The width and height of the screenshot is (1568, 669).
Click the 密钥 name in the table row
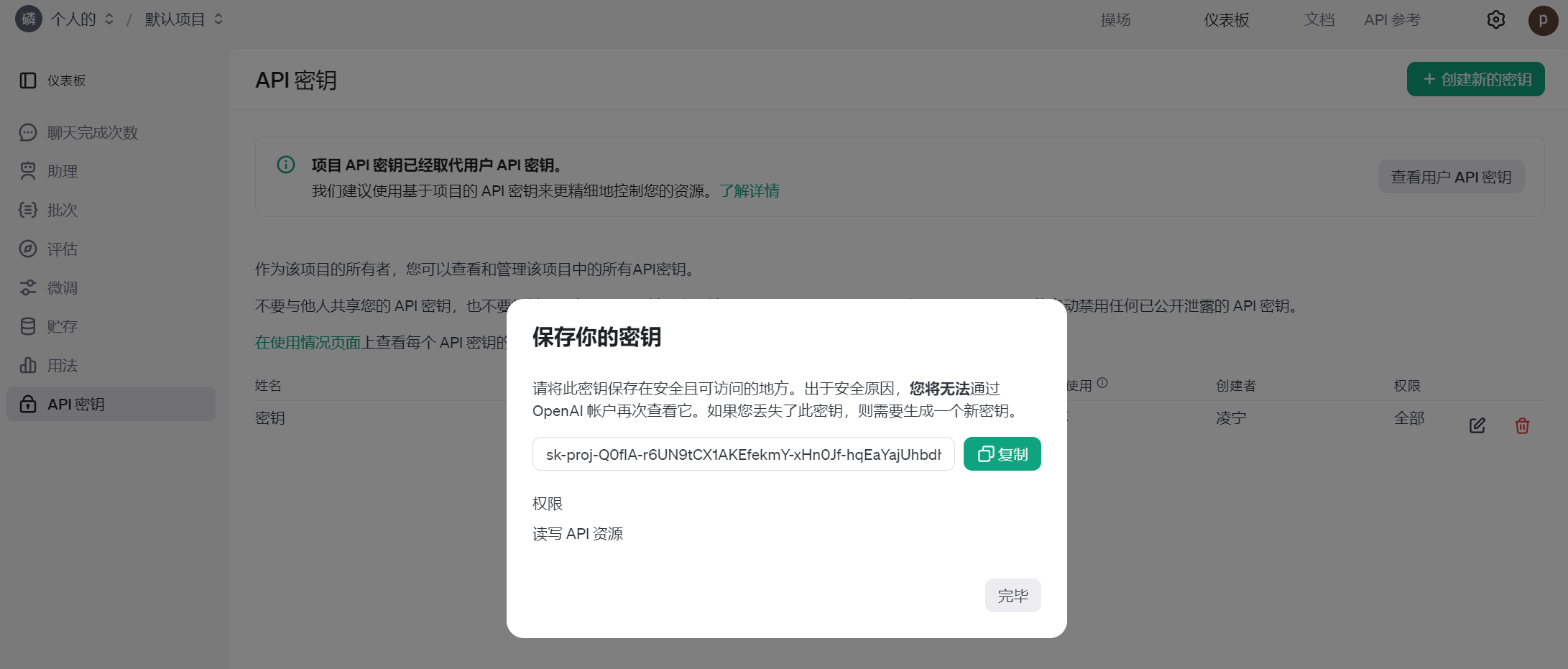click(270, 418)
